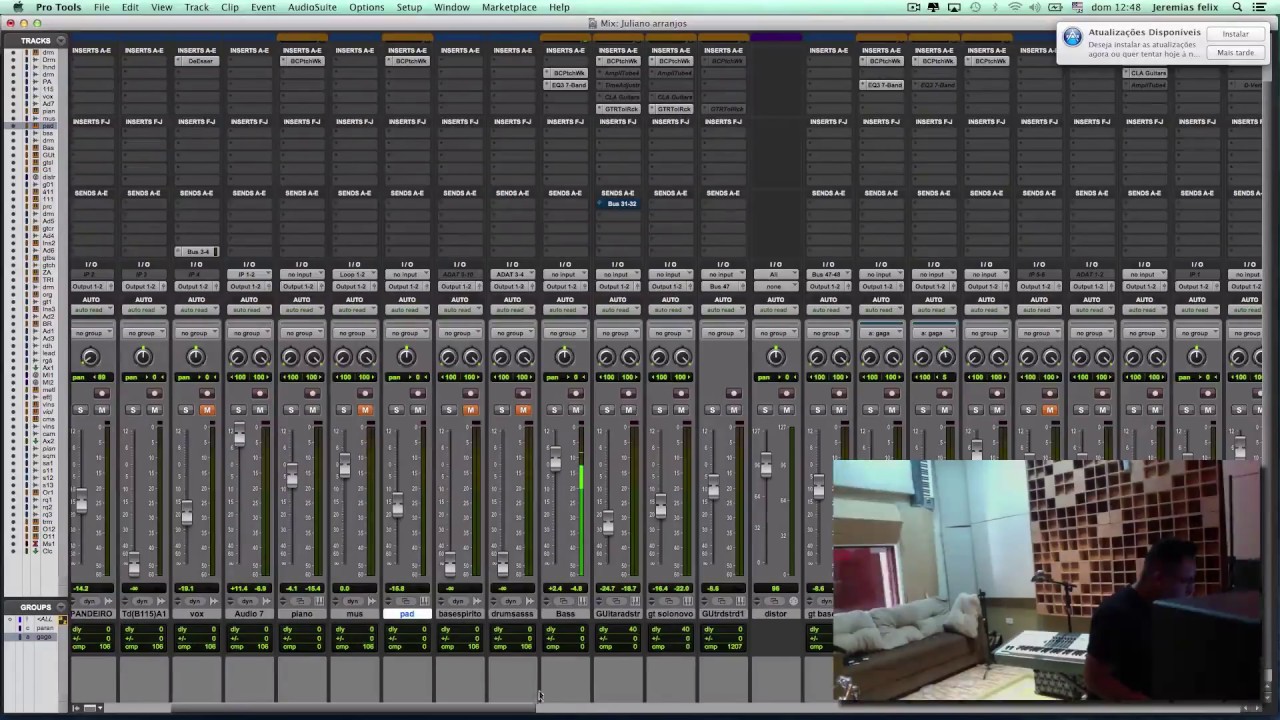Solo the piano track
This screenshot has width=1280, height=720.
point(291,410)
